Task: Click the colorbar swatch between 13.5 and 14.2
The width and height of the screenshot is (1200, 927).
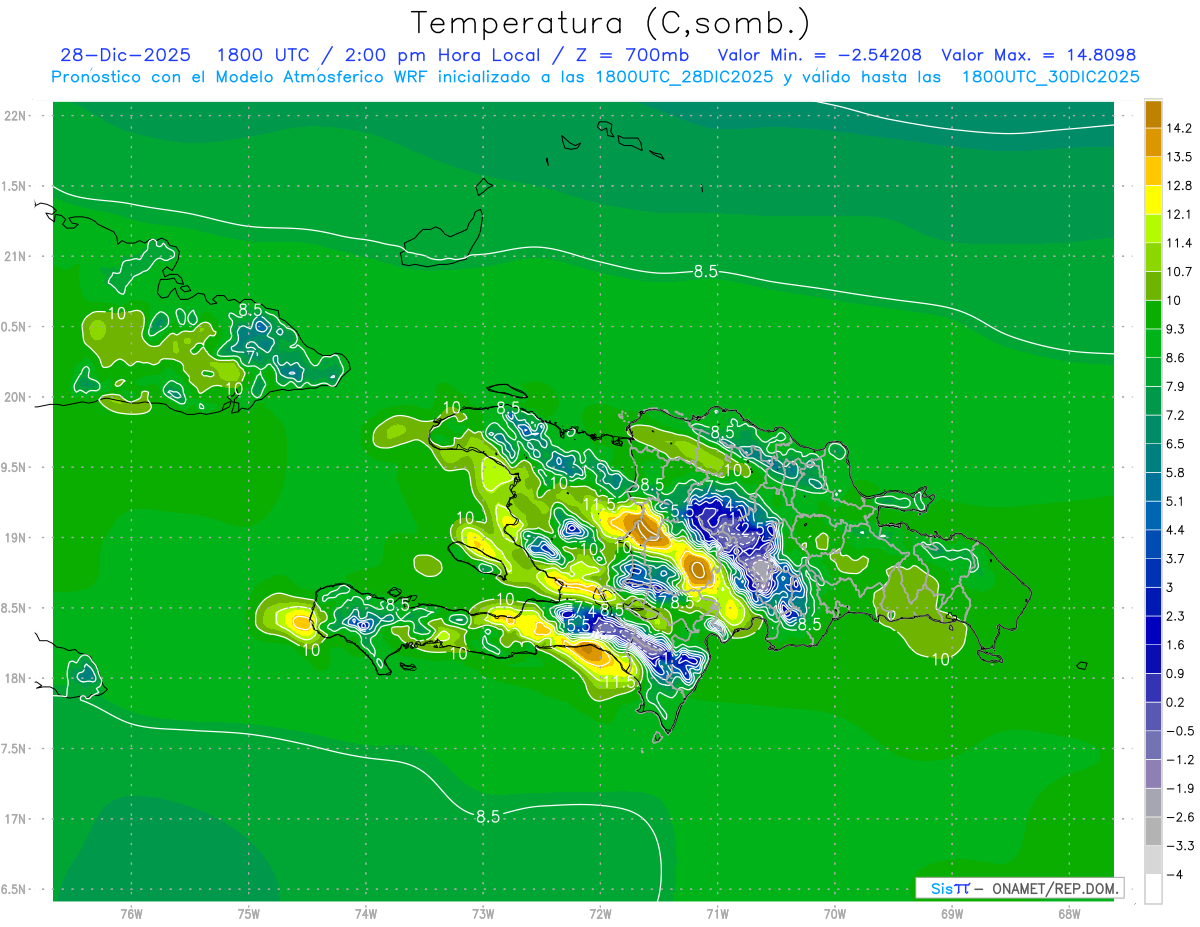Action: coord(1153,141)
